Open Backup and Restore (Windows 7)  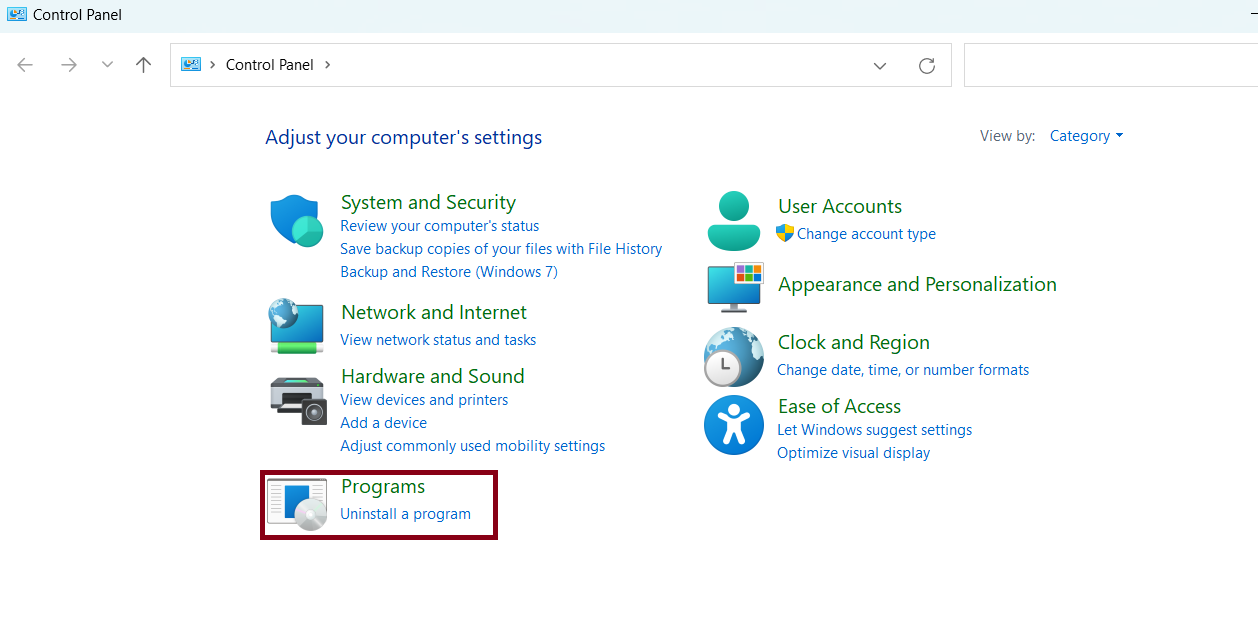tap(449, 272)
